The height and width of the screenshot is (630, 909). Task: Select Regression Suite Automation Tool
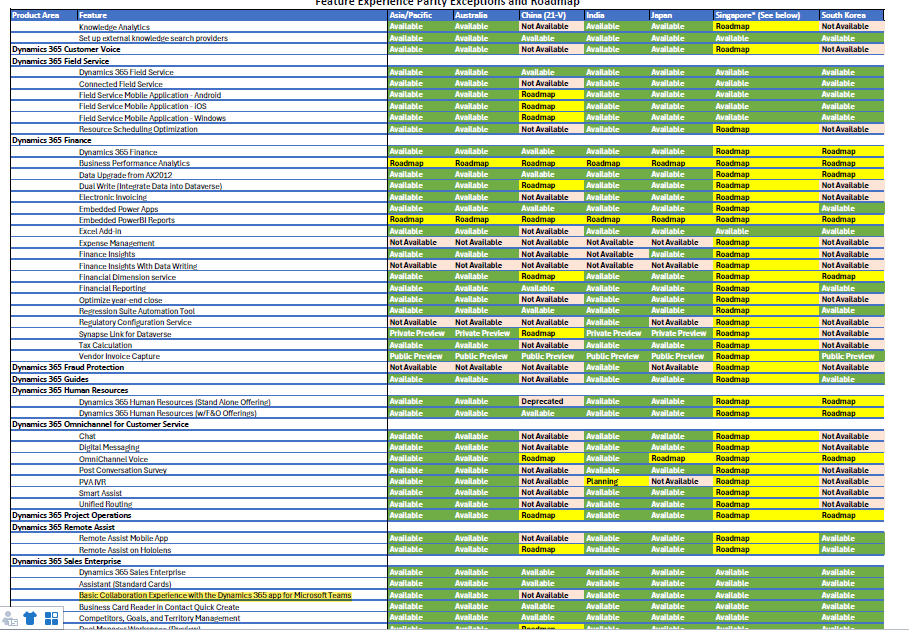point(137,311)
